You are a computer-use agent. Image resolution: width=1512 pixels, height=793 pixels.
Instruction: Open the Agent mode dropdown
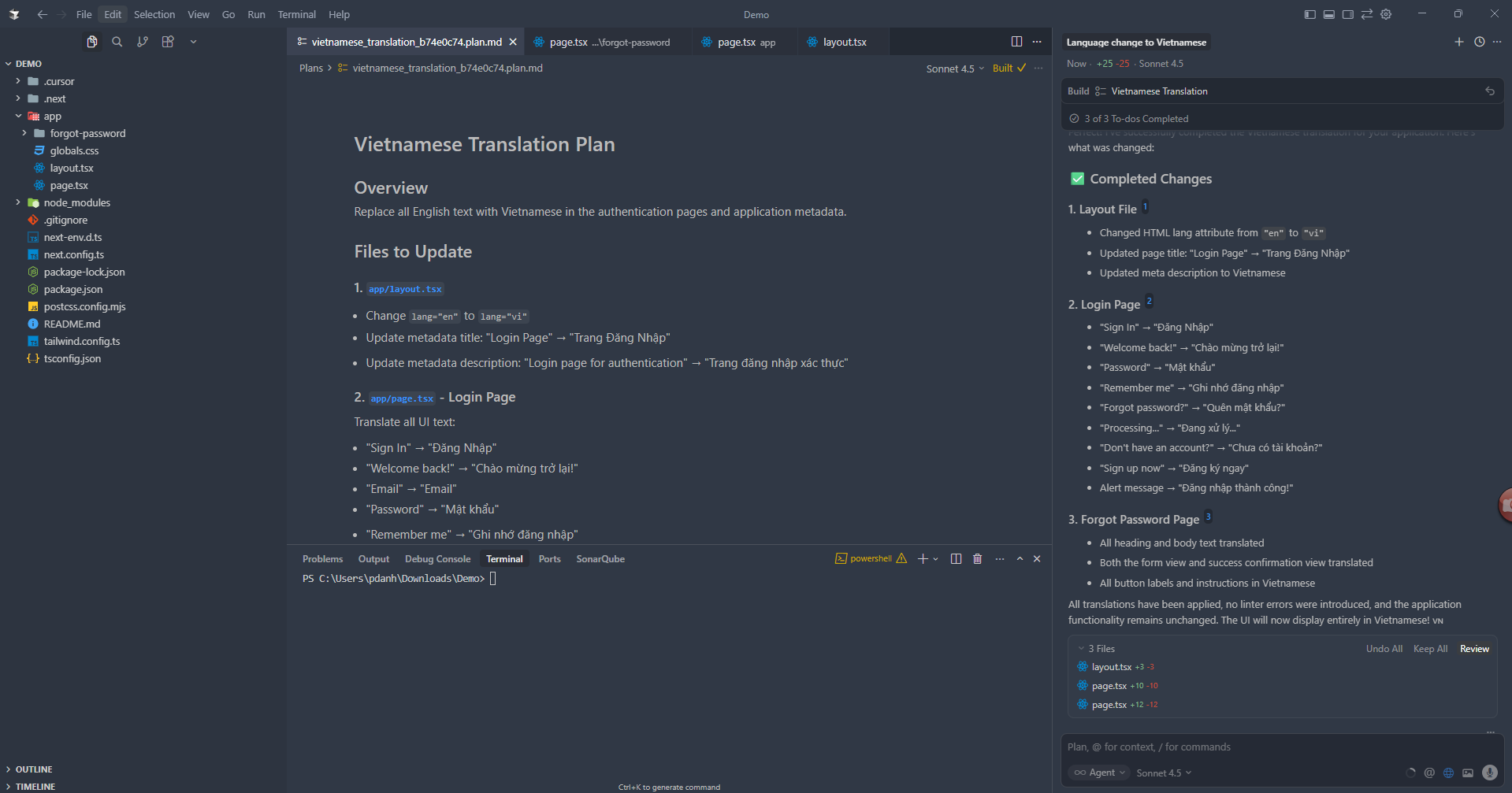[x=1100, y=773]
